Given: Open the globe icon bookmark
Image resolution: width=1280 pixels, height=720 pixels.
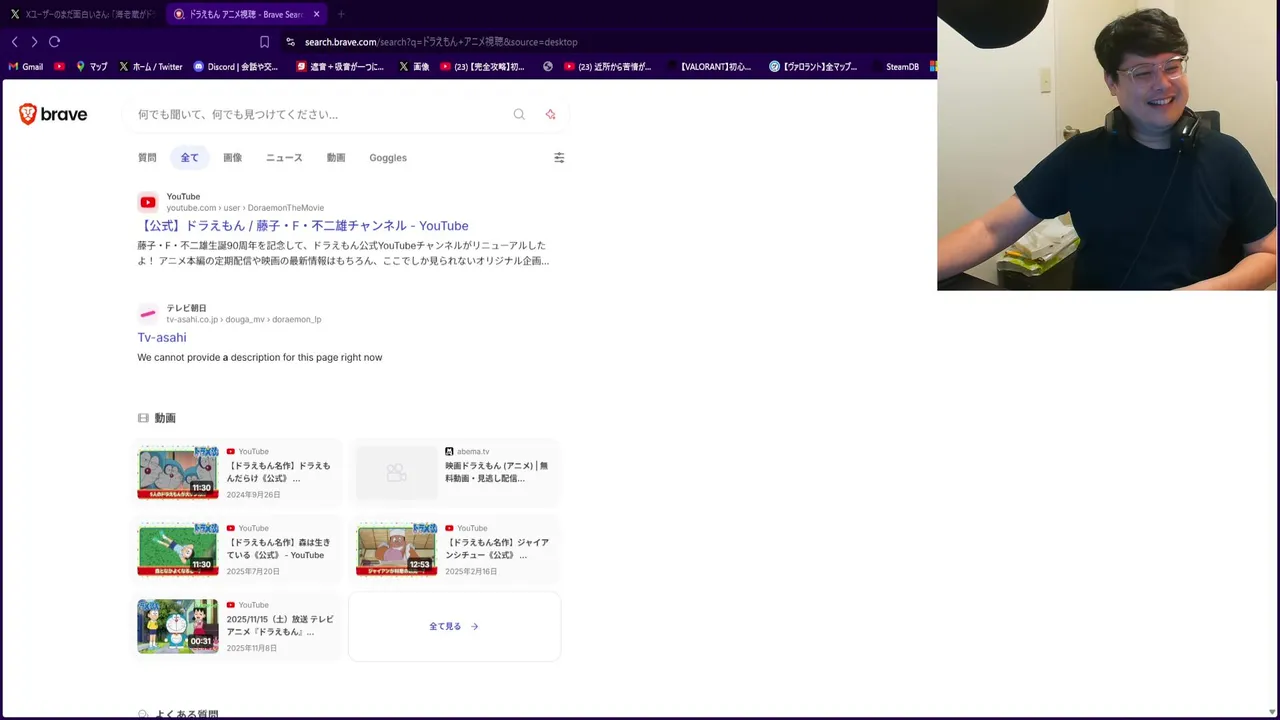Looking at the screenshot, I should click(548, 67).
